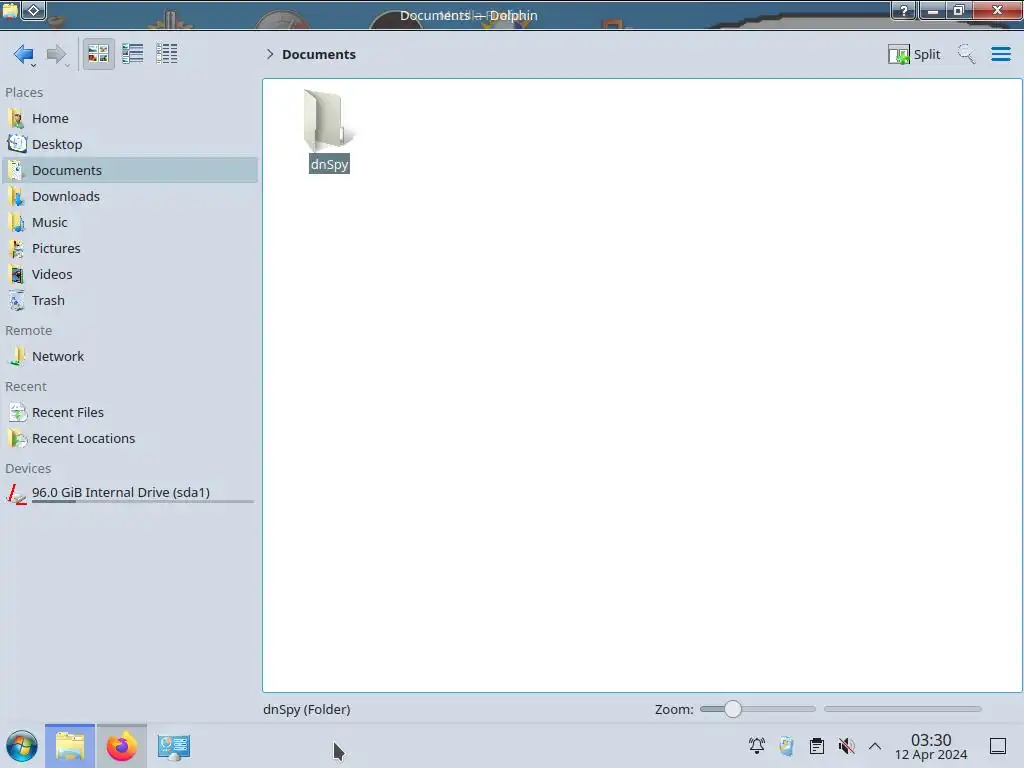
Task: Open Home in Places
Action: coord(129,118)
